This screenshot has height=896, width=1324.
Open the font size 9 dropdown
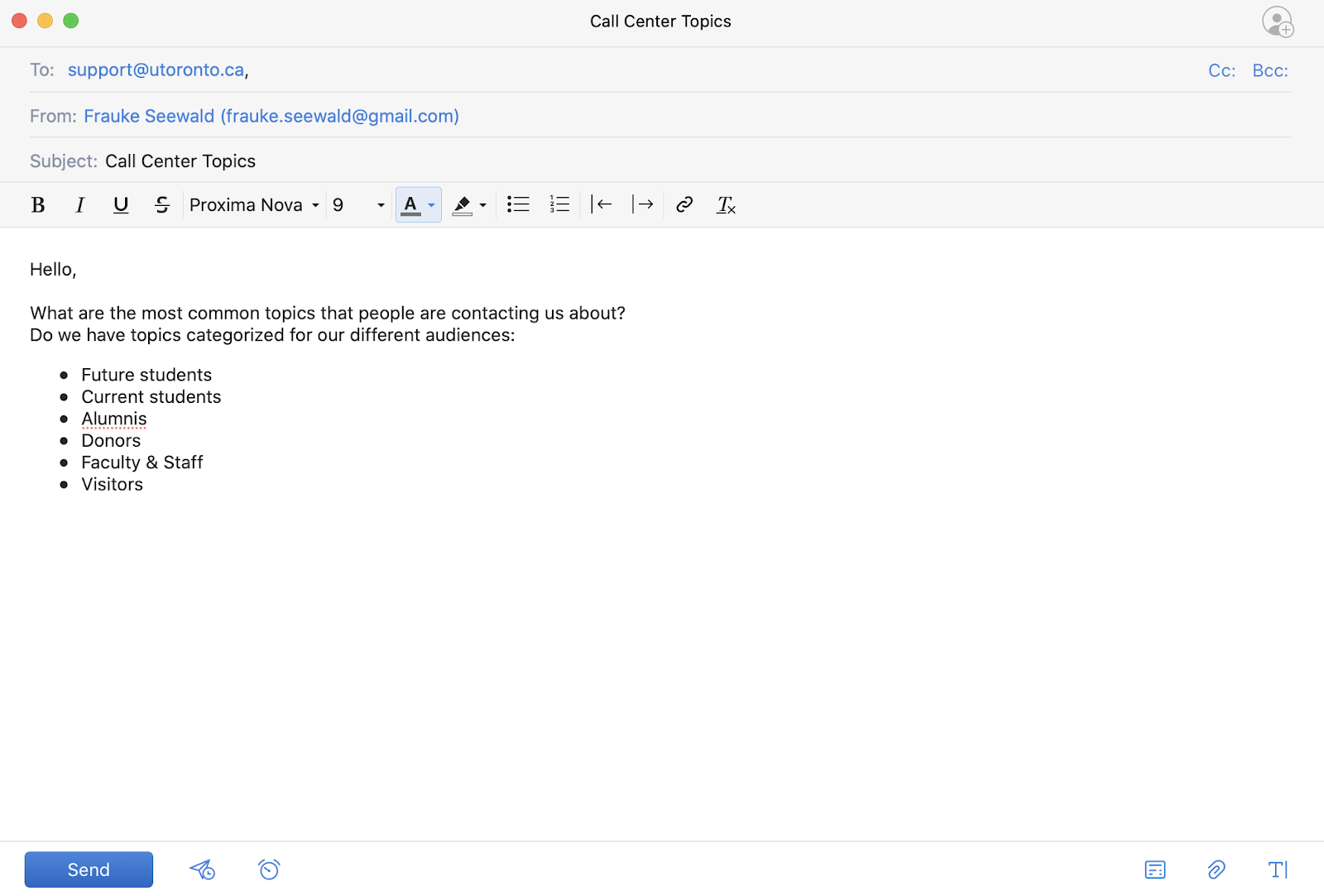click(358, 205)
